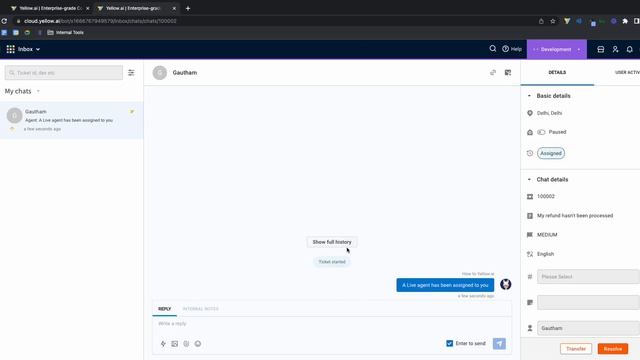Screen dimensions: 640x360
Task: Toggle the Paused bot switch
Action: (541, 132)
